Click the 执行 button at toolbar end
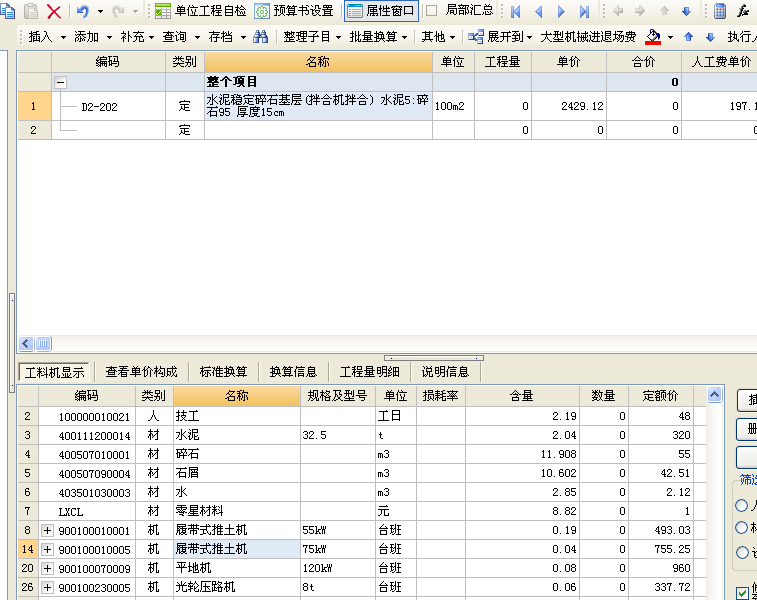This screenshot has height=600, width=757. pyautogui.click(x=741, y=37)
